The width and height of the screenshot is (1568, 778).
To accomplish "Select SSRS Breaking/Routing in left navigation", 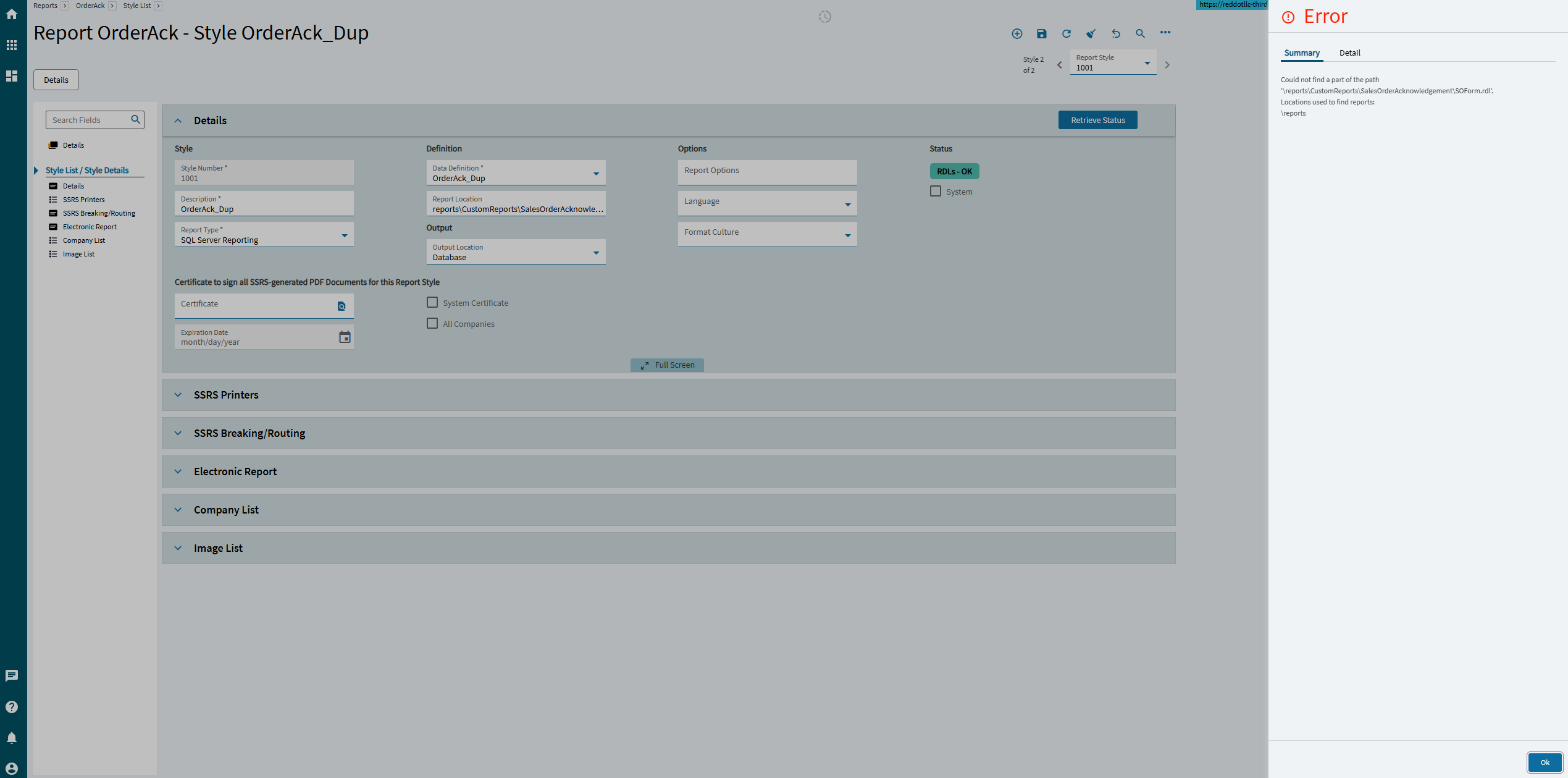I will click(x=99, y=213).
